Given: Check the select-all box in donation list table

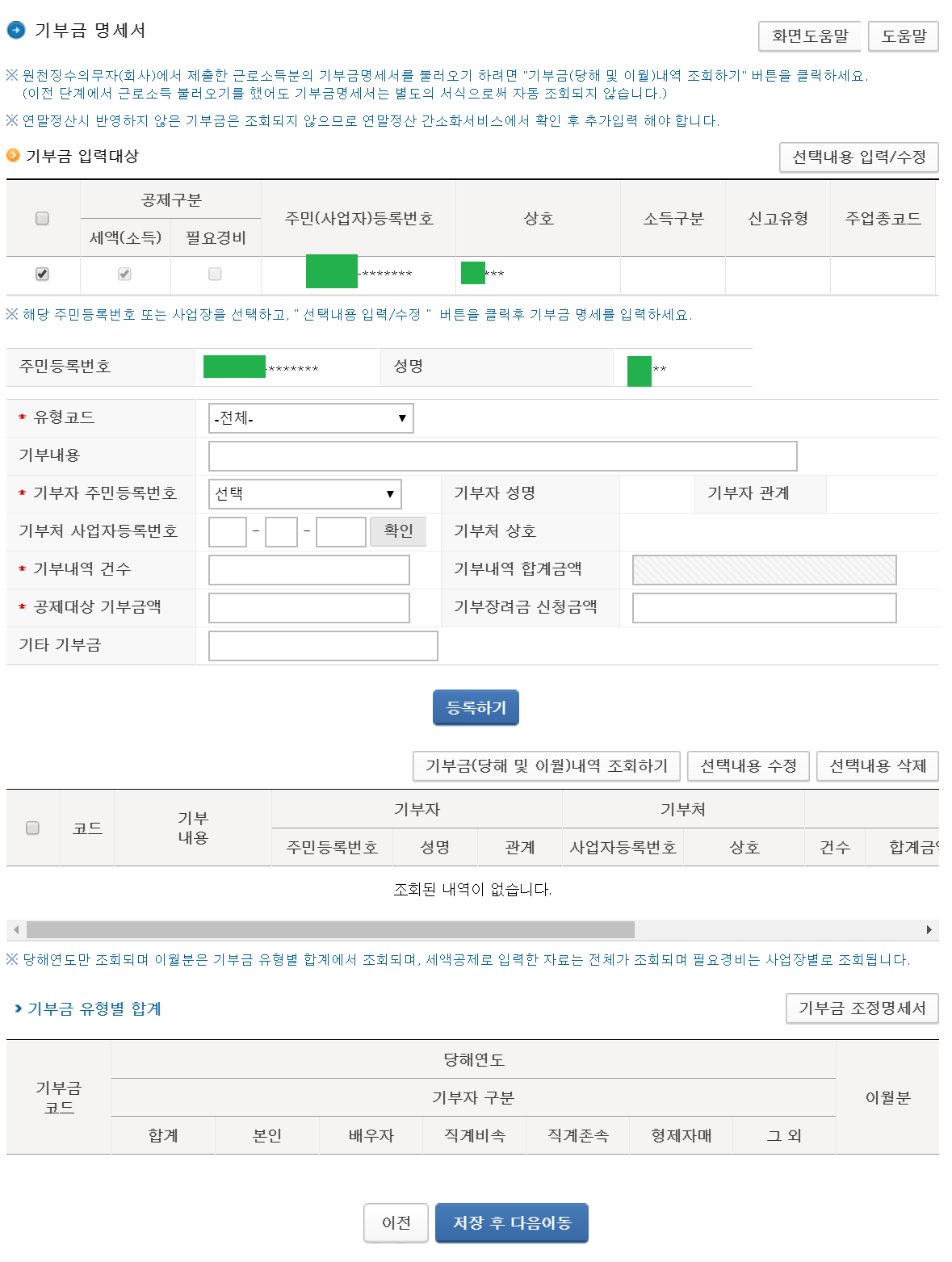Looking at the screenshot, I should 32,828.
